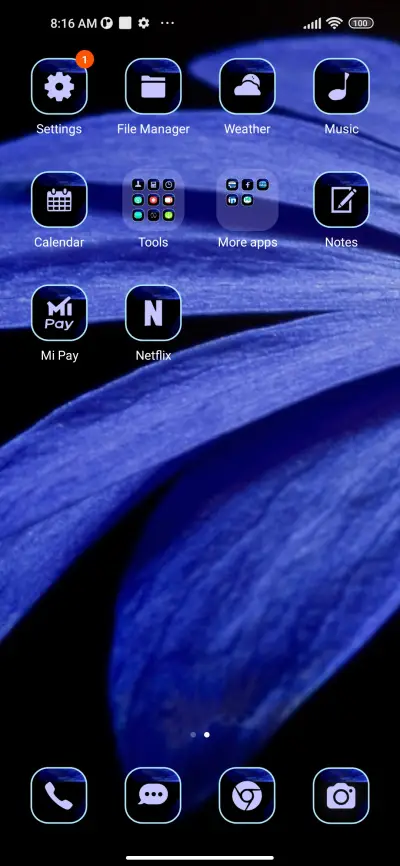Tap the Wi-Fi status icon
This screenshot has width=400, height=866.
[x=334, y=23]
